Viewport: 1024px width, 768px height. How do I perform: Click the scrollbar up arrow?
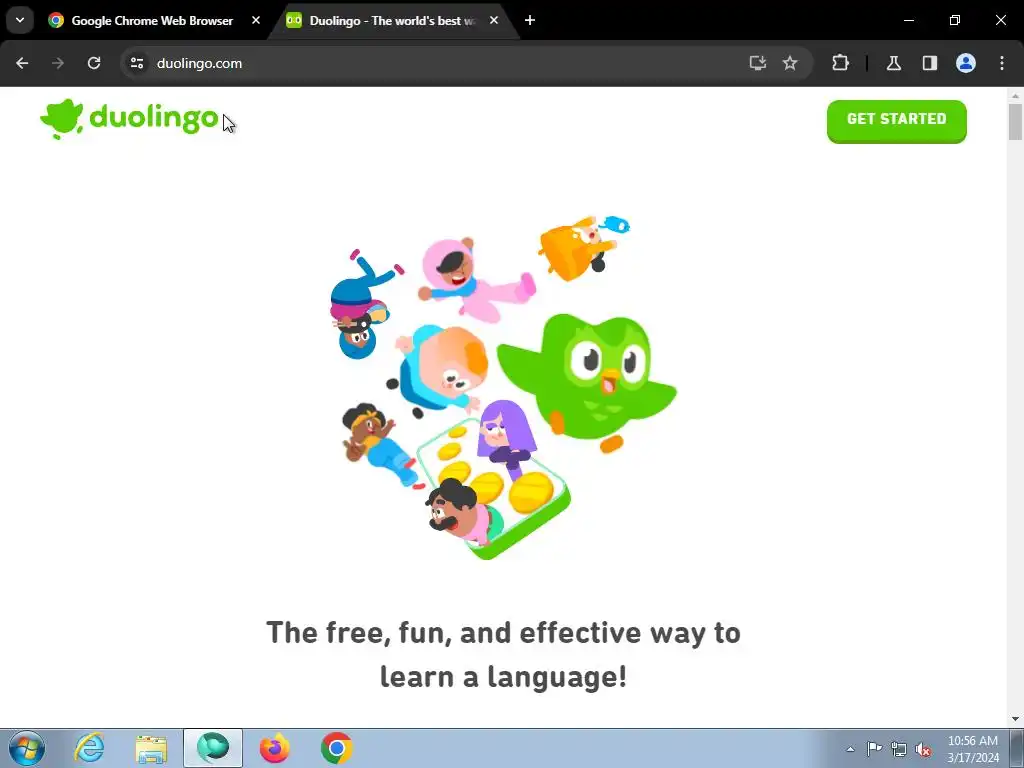coord(1015,95)
